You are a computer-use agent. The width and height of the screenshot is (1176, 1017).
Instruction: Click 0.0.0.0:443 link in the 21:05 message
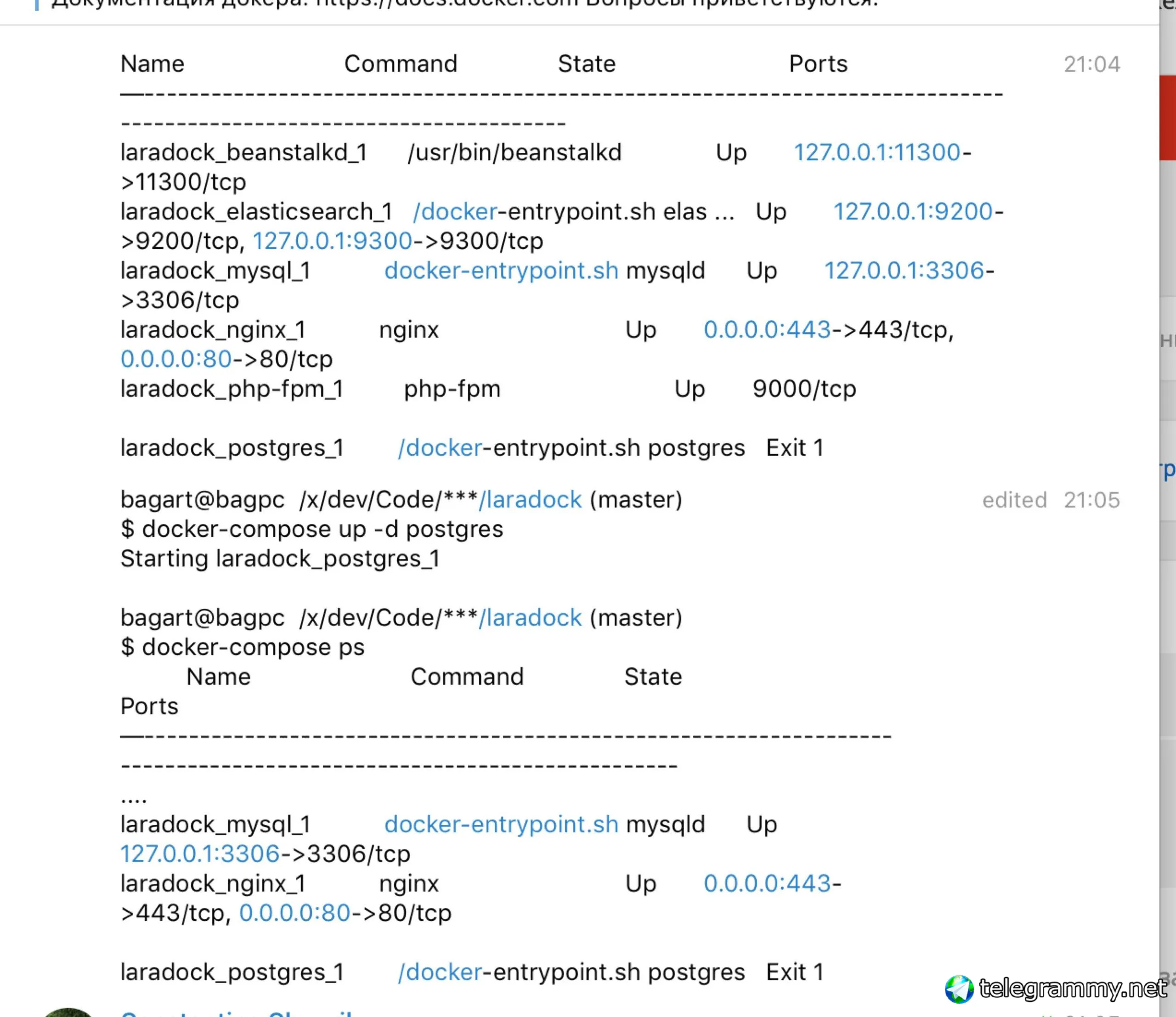point(767,883)
